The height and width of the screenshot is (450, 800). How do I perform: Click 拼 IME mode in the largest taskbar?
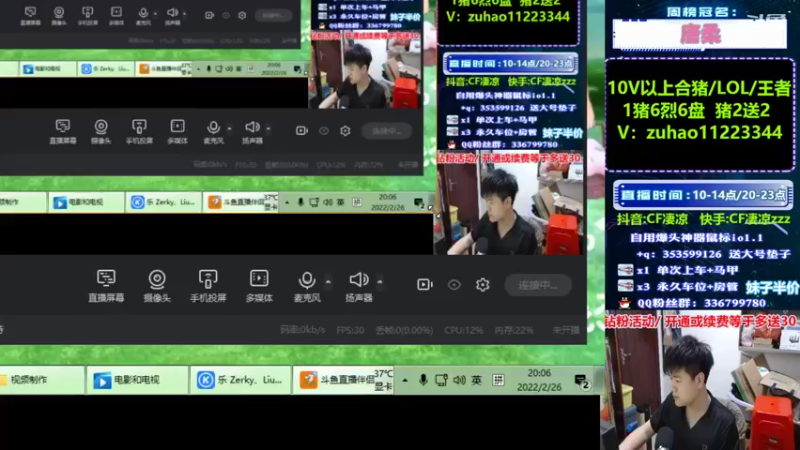tap(498, 380)
